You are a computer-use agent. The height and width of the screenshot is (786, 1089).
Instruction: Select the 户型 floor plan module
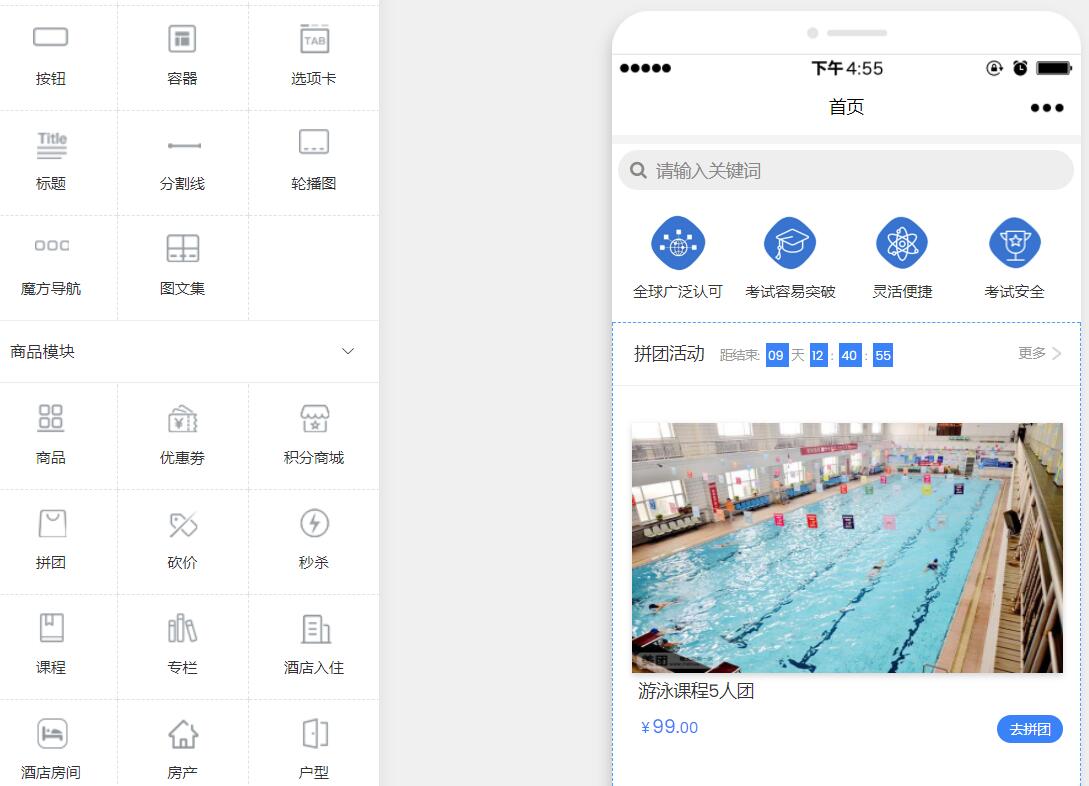(x=314, y=746)
